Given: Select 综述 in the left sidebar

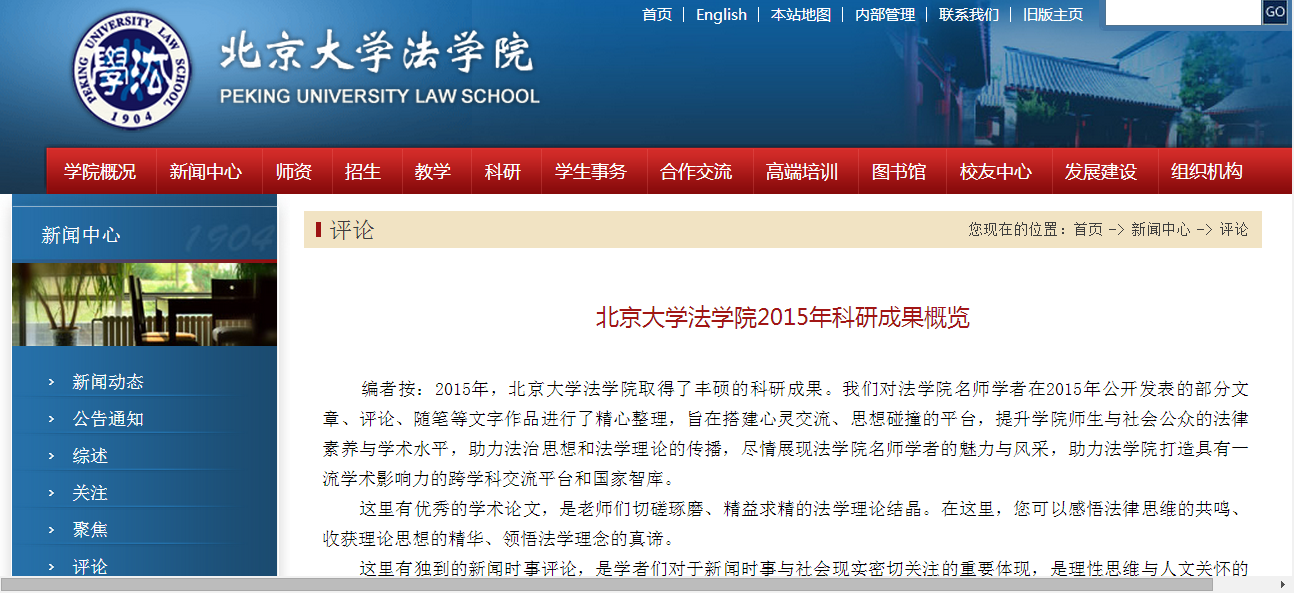Looking at the screenshot, I should [90, 456].
